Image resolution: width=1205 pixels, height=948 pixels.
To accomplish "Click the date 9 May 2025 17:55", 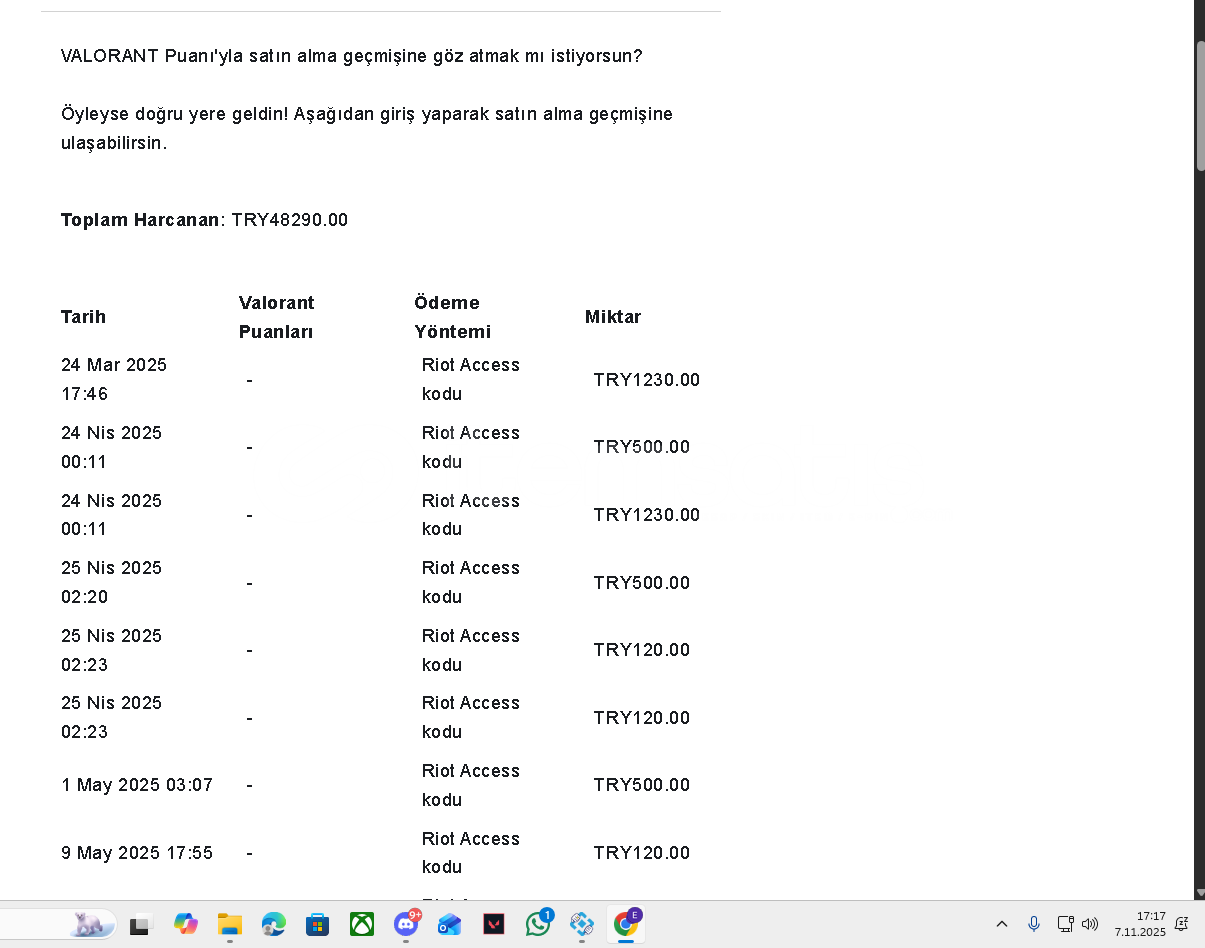I will coord(137,853).
